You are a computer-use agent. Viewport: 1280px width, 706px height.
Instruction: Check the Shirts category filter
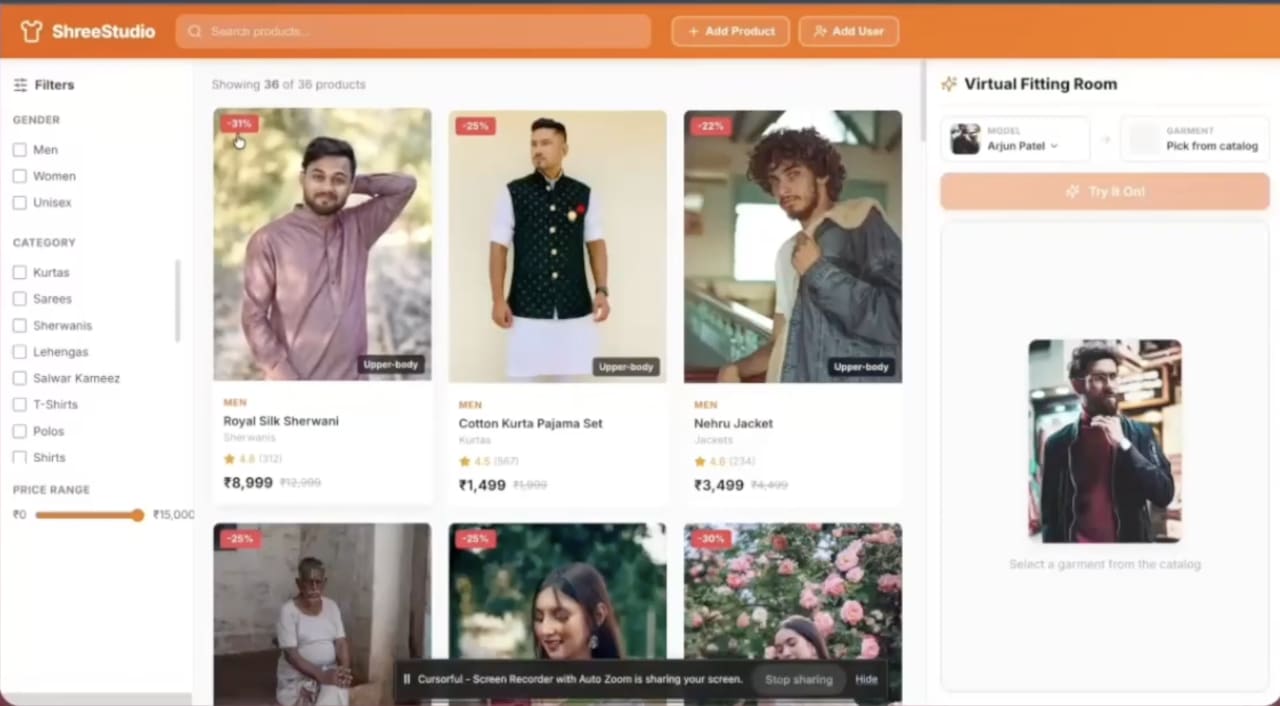pyautogui.click(x=20, y=457)
